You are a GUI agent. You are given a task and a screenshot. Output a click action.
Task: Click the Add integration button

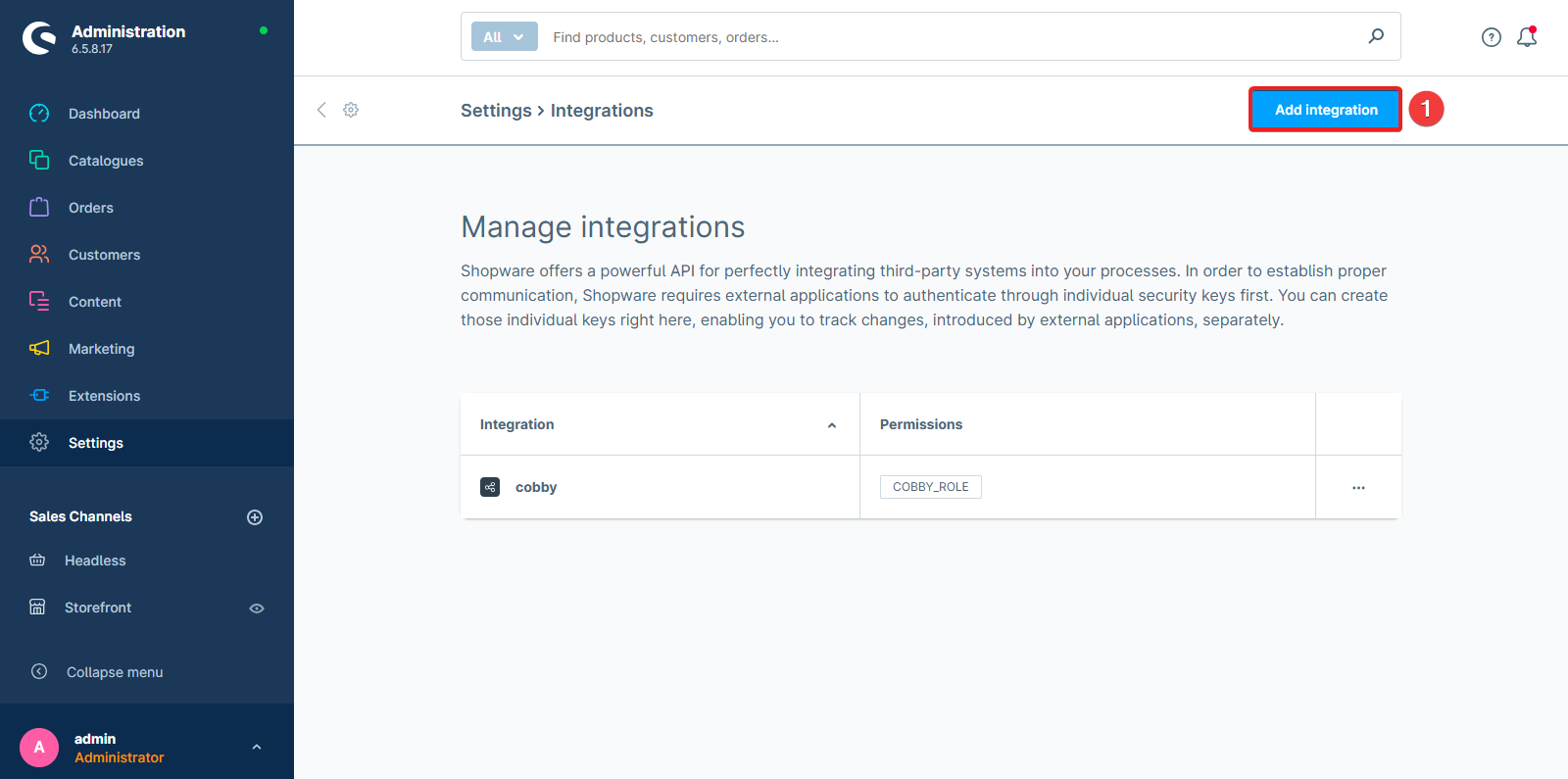pyautogui.click(x=1325, y=110)
